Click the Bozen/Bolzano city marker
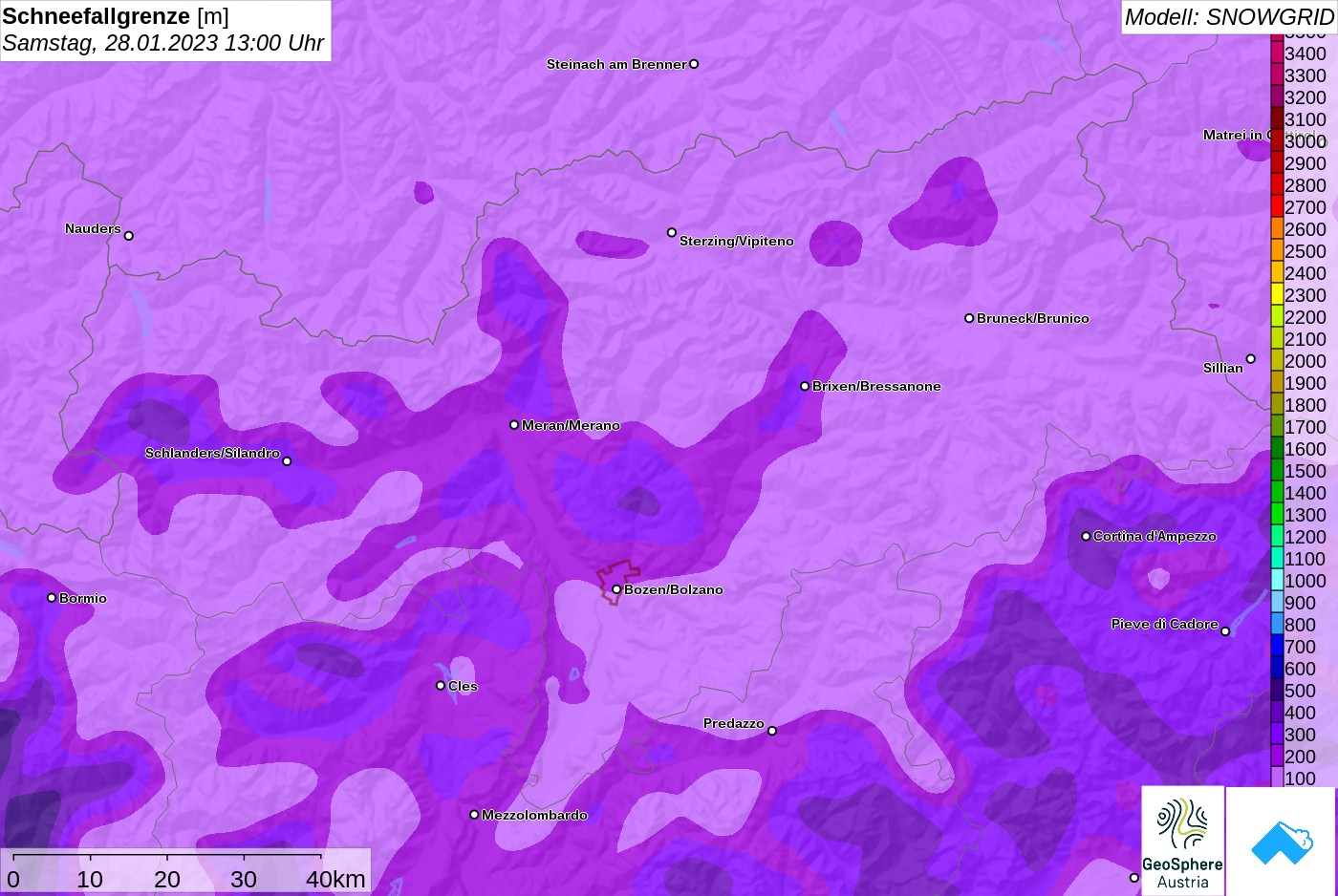The height and width of the screenshot is (896, 1338). click(x=616, y=589)
